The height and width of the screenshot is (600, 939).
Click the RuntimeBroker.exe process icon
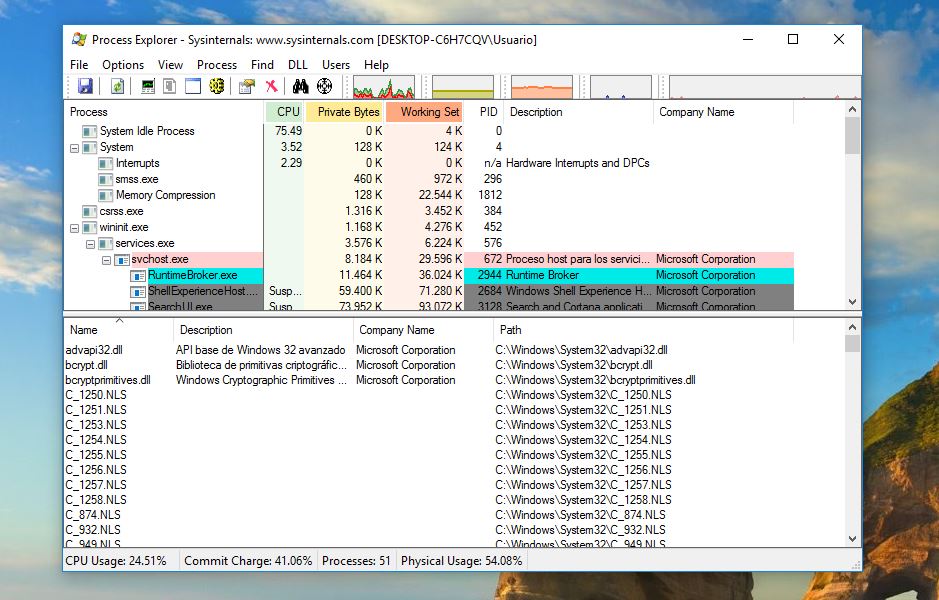pyautogui.click(x=138, y=275)
